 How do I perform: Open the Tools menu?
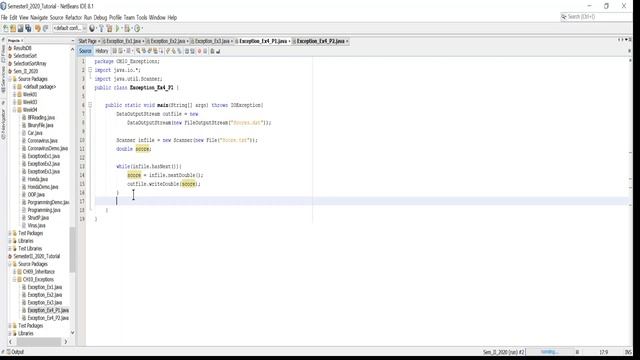click(x=142, y=18)
